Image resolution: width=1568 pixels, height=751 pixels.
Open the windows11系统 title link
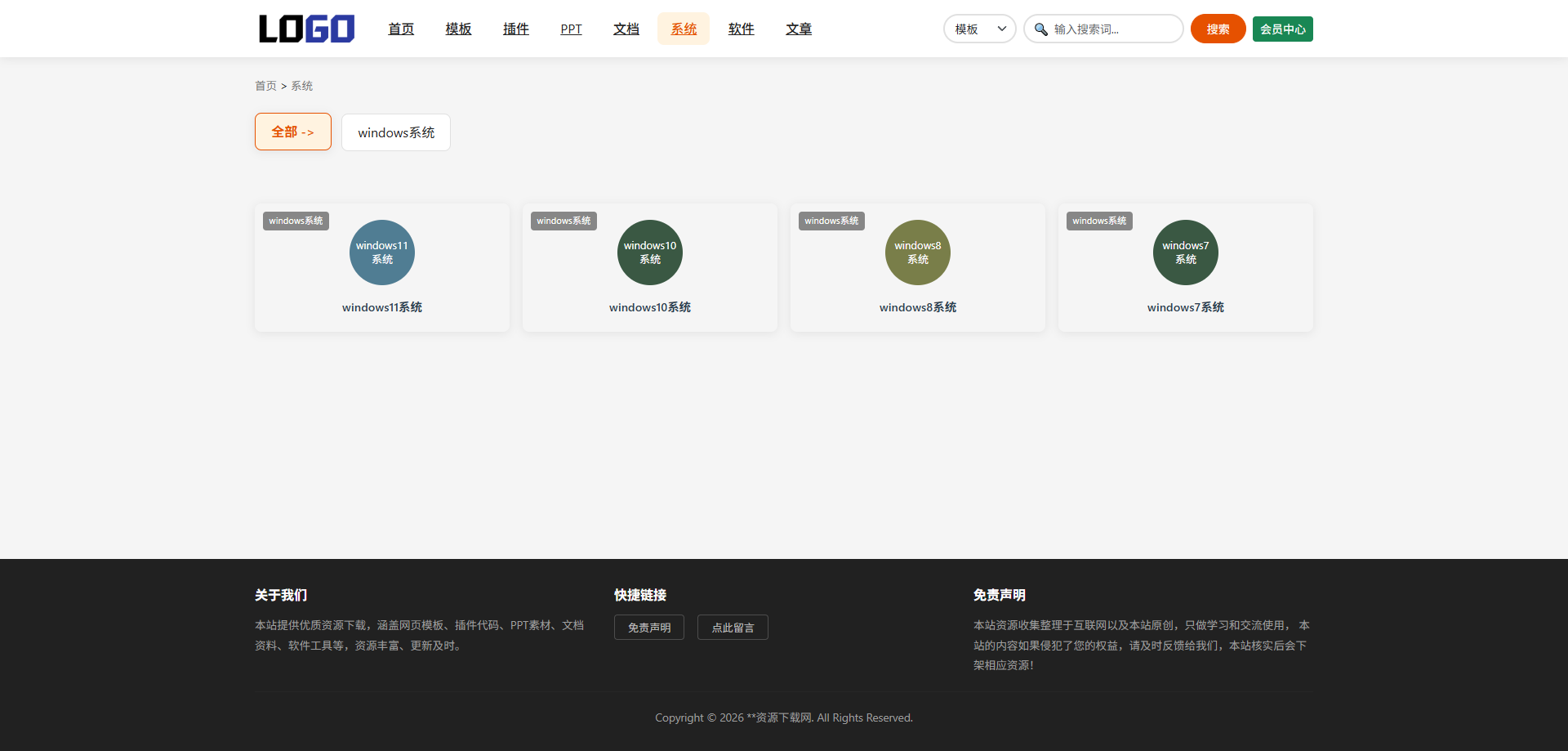(382, 307)
